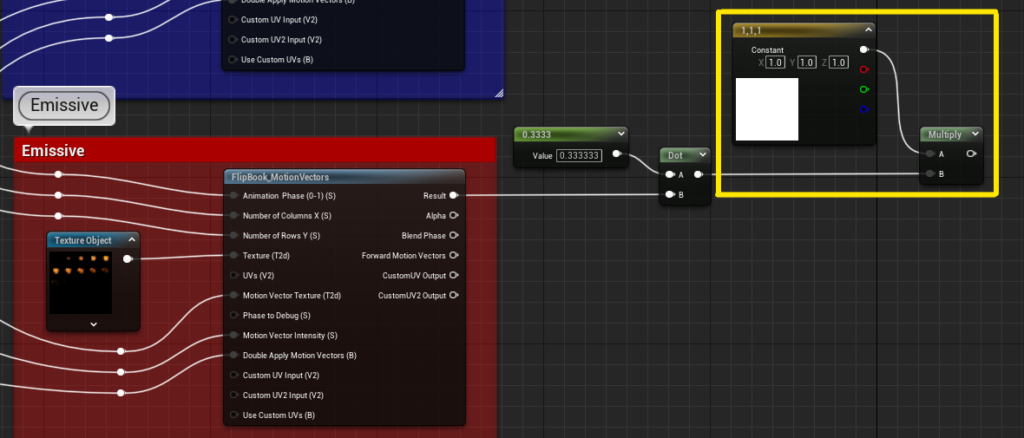Image resolution: width=1024 pixels, height=438 pixels.
Task: Click the blue channel output pin
Action: click(x=864, y=109)
